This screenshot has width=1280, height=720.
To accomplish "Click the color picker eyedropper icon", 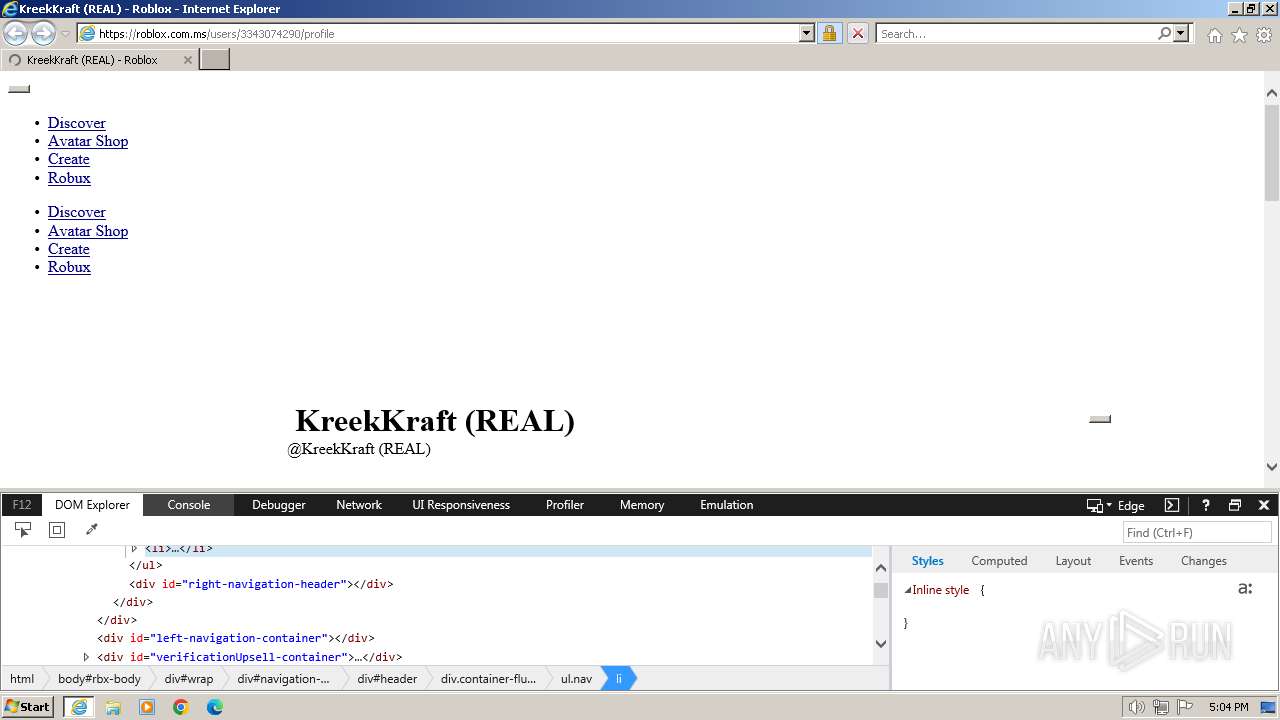I will (x=91, y=530).
